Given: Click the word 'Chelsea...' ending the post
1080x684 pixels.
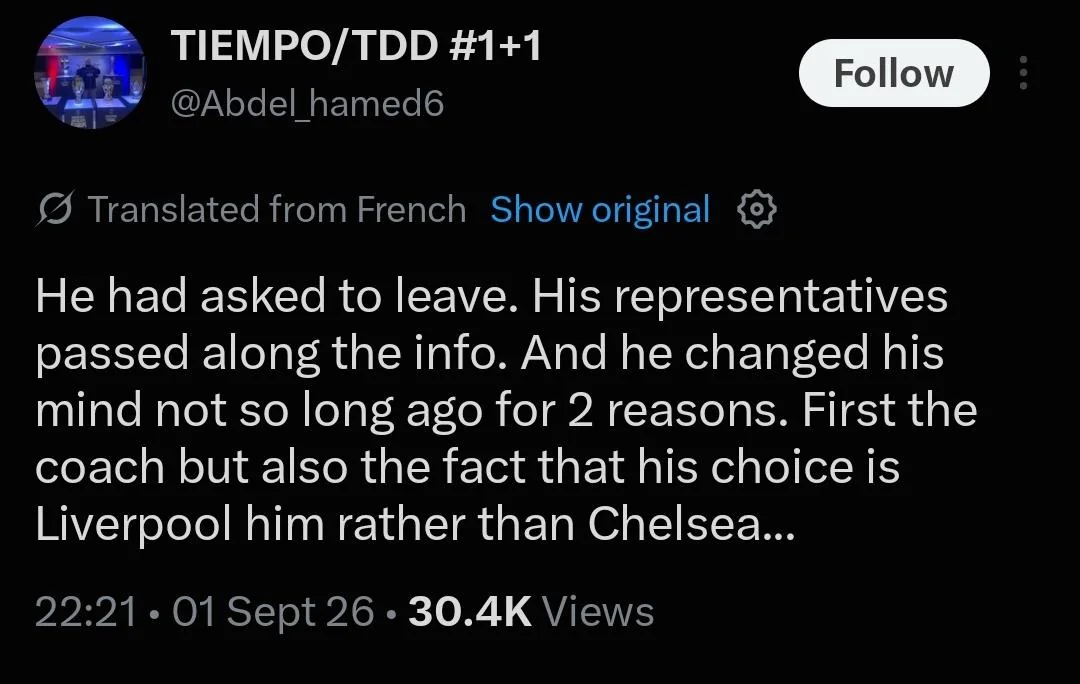Looking at the screenshot, I should coord(692,524).
